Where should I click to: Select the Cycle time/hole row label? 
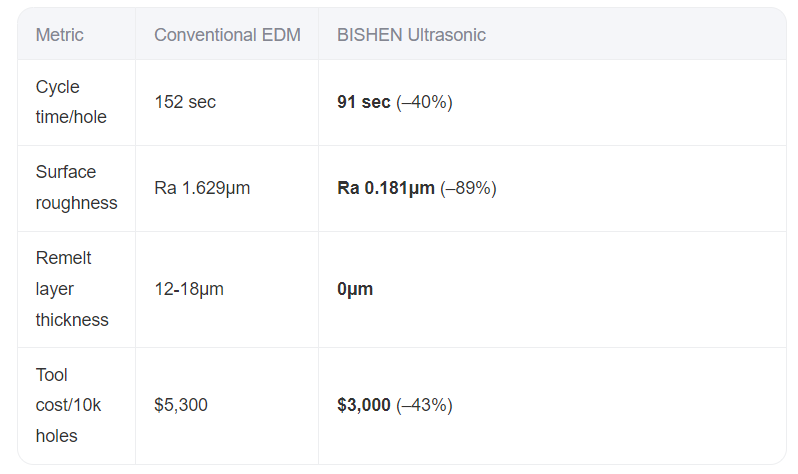(71, 102)
